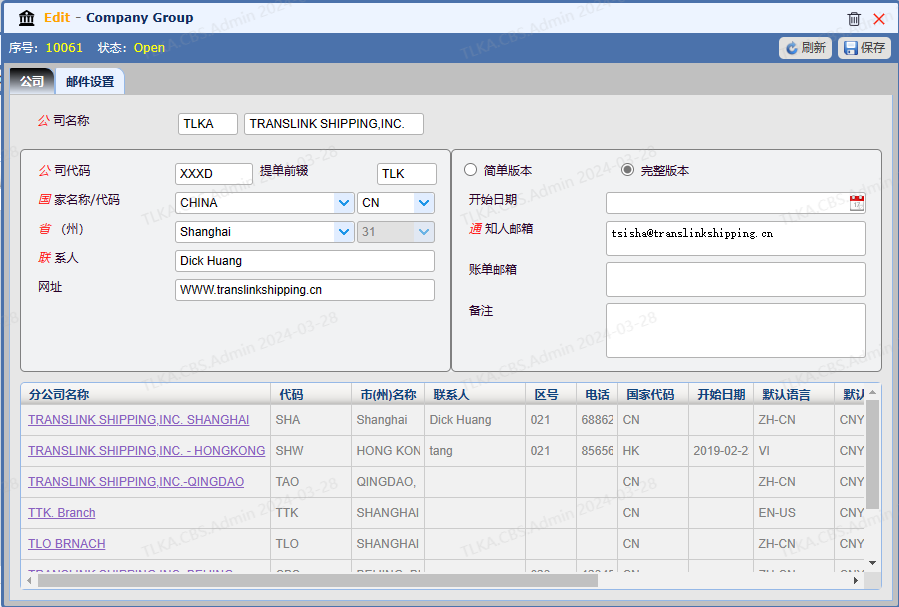Open TRANSLINK SHIPPING,INC. SHANGHAI branch link
Viewport: 899px width, 607px height.
138,420
